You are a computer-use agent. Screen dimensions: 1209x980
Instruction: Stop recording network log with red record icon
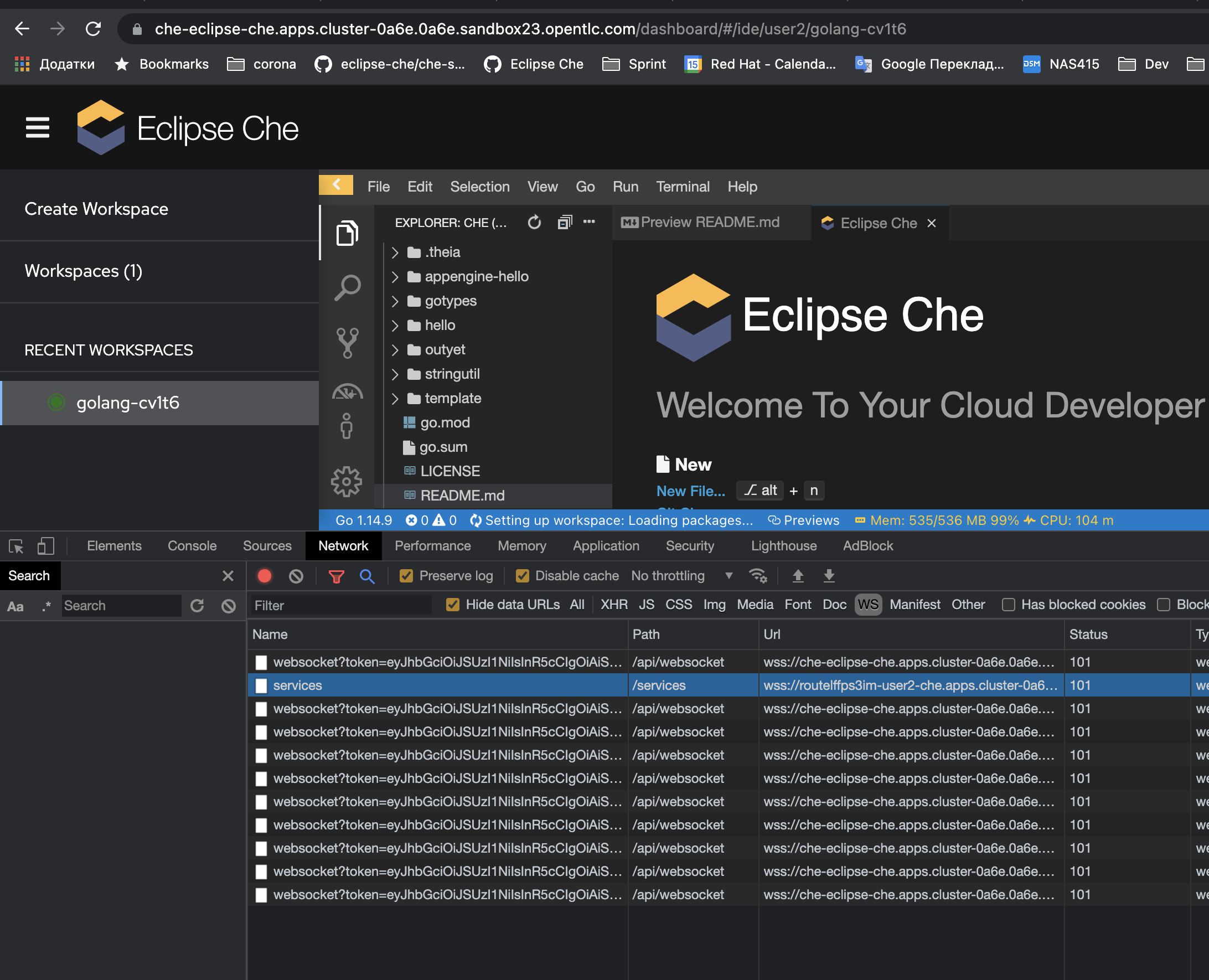pos(264,576)
